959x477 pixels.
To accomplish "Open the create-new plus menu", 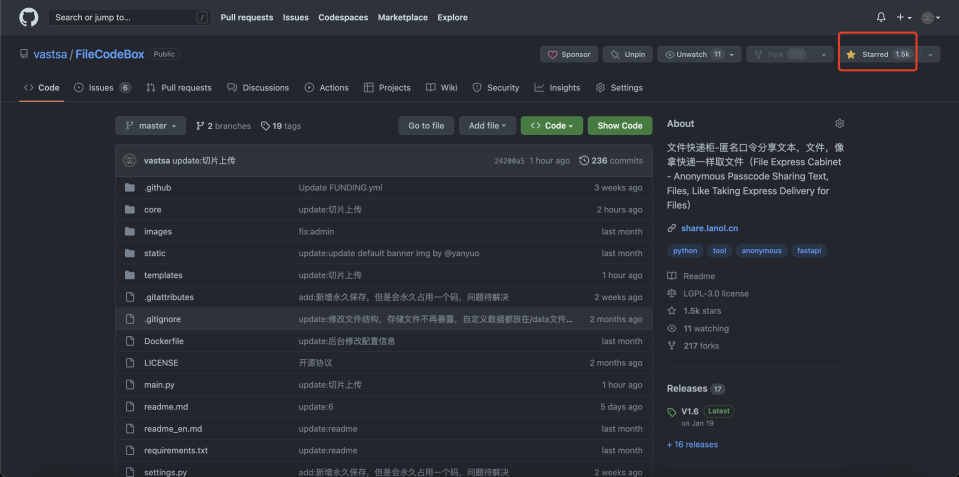I will [x=904, y=18].
